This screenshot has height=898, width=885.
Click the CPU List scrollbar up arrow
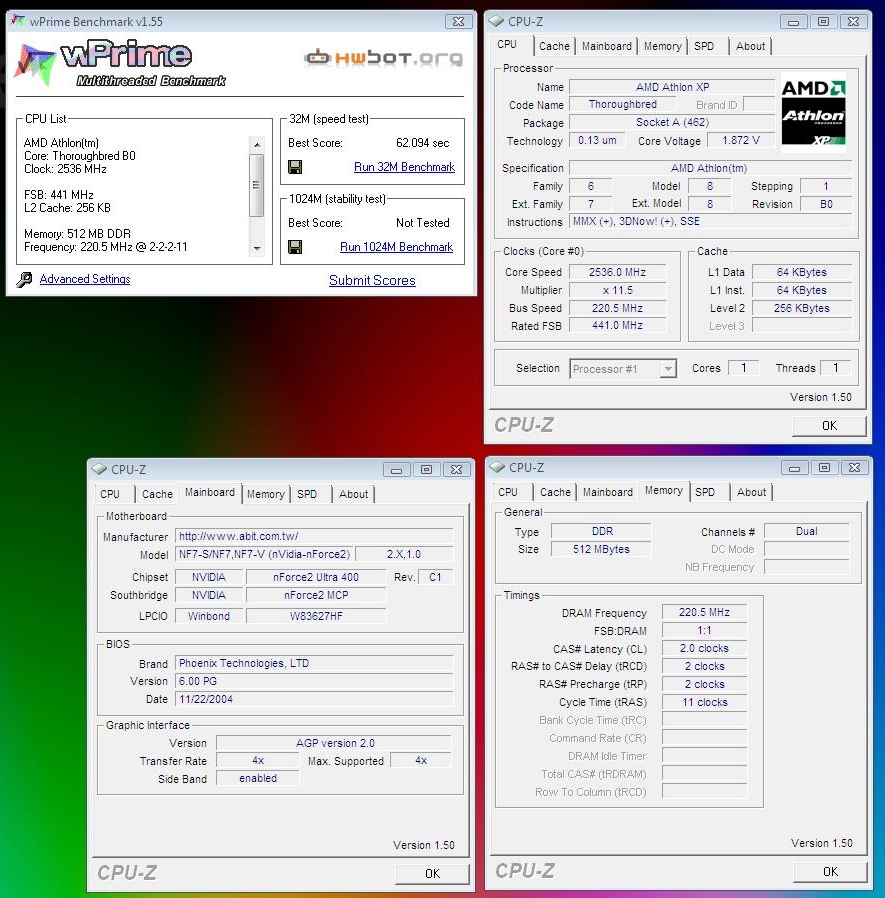point(257,144)
